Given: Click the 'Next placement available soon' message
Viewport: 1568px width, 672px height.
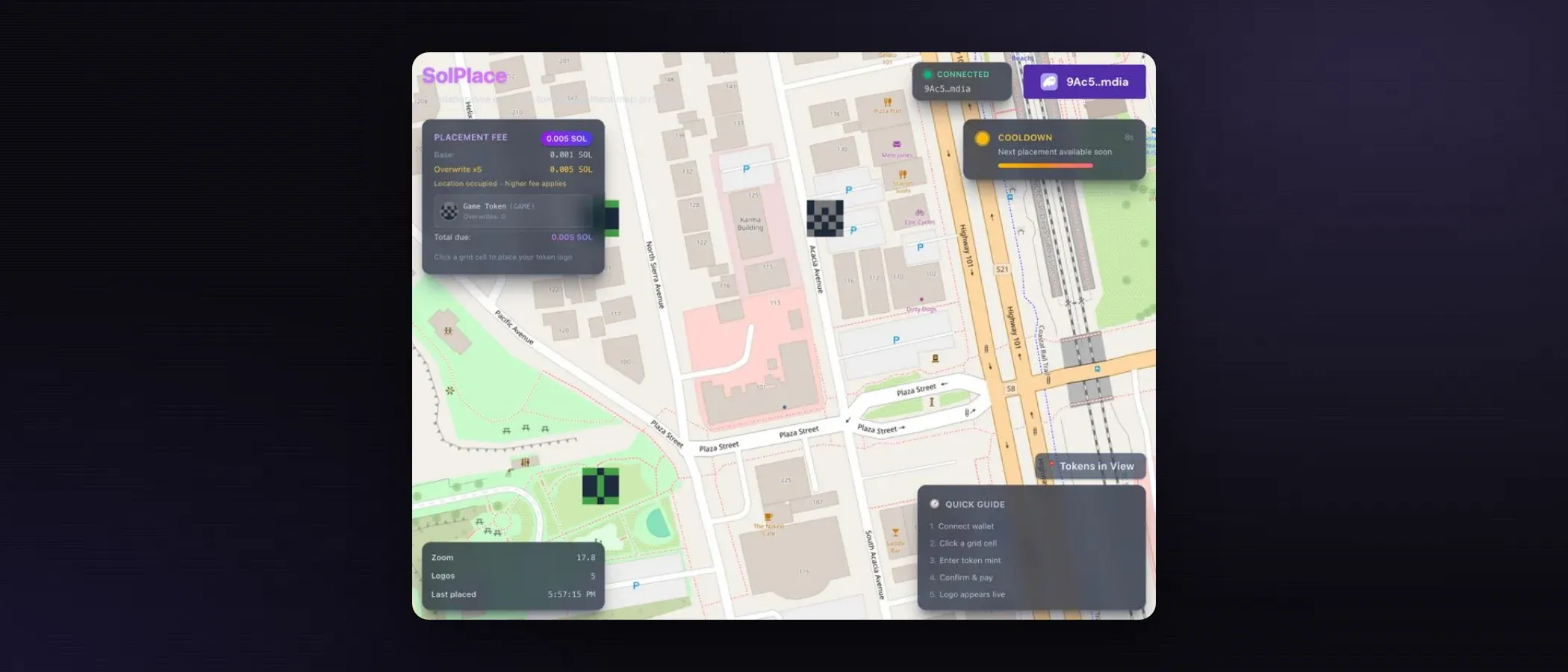Looking at the screenshot, I should click(x=1055, y=152).
